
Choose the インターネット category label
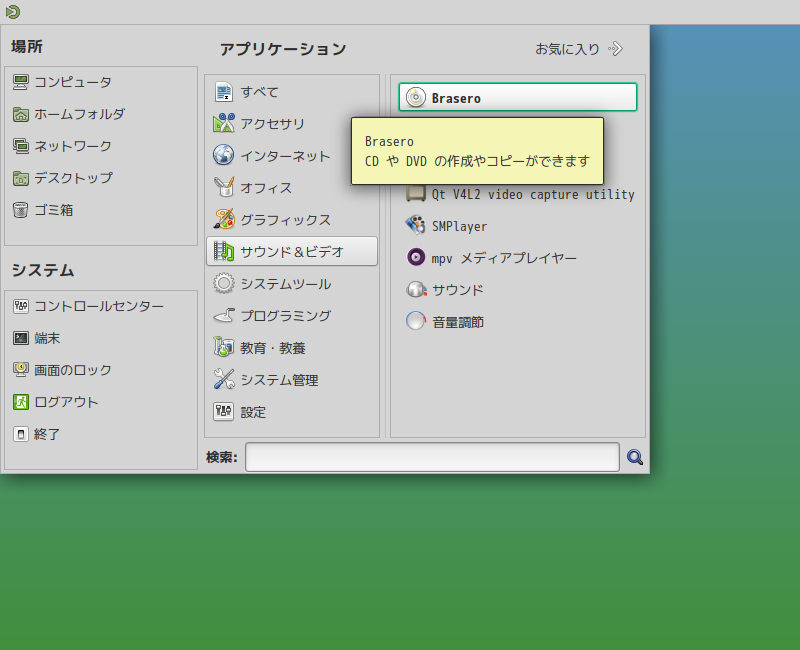(x=285, y=156)
